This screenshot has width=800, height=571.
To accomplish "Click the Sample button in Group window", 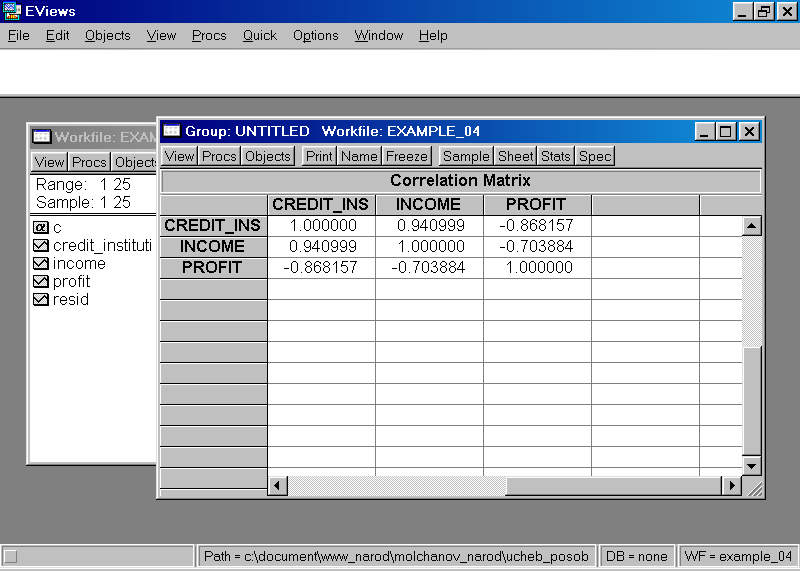I will (466, 156).
